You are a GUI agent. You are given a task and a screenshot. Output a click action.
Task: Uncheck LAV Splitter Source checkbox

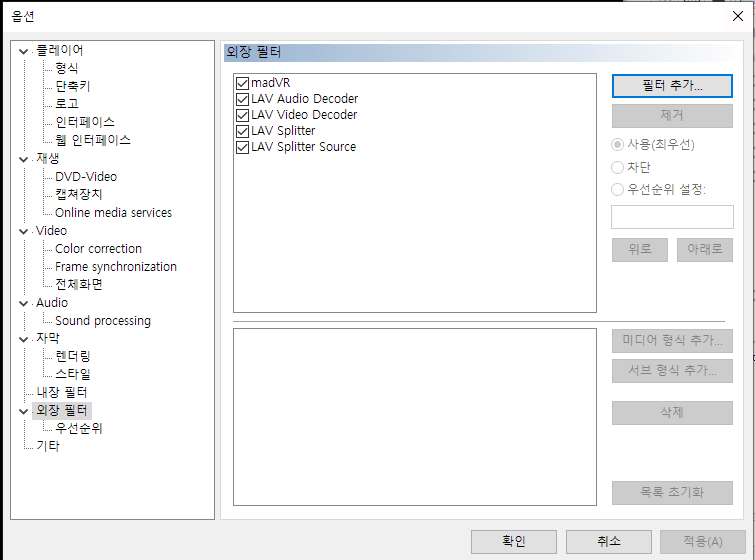point(242,147)
